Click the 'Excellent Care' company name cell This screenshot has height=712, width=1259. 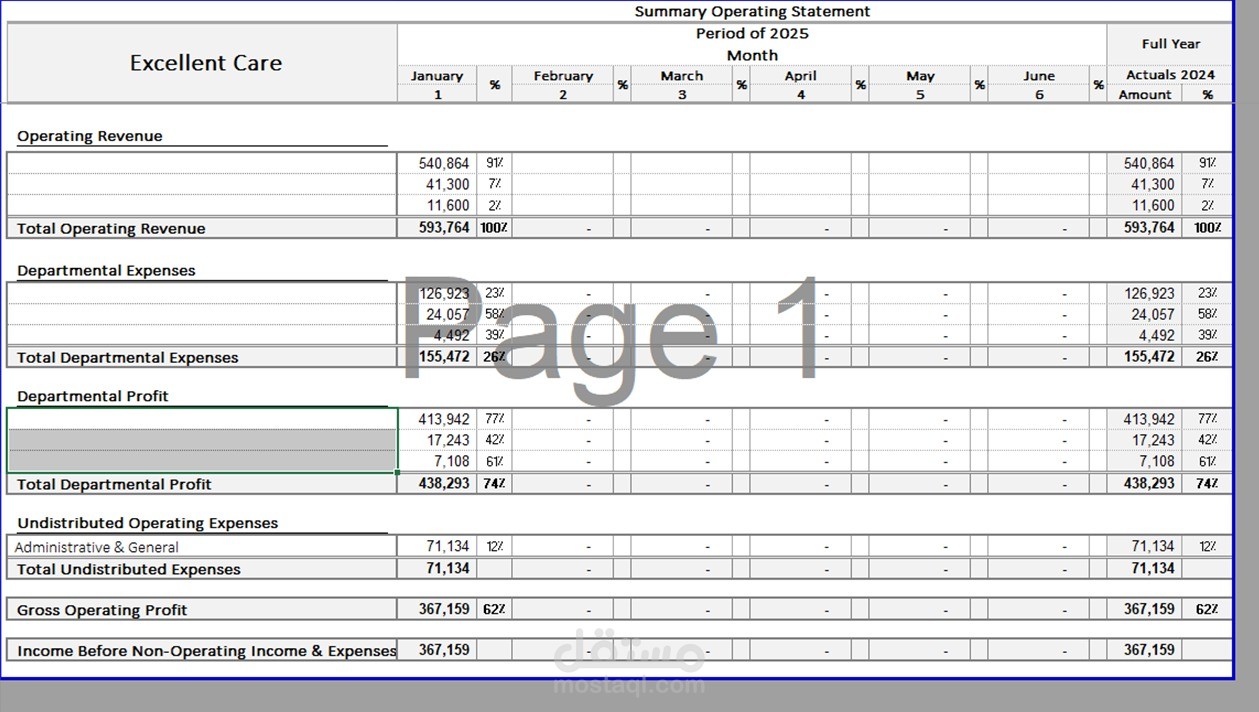click(x=206, y=63)
